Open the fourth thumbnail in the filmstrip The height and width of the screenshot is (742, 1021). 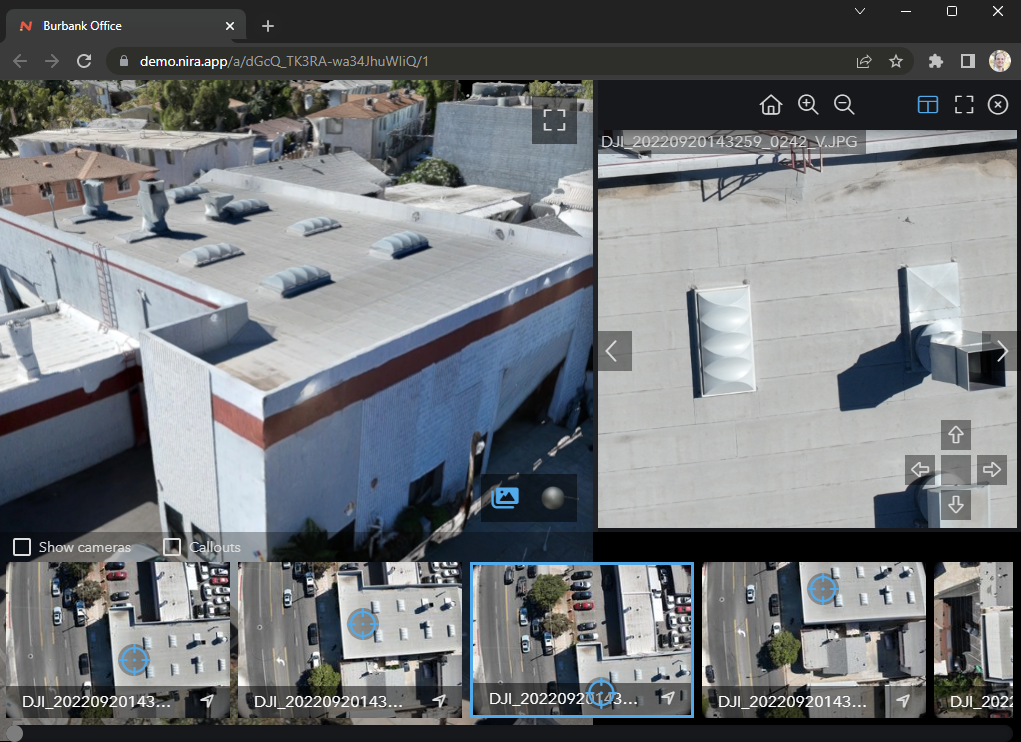point(814,640)
